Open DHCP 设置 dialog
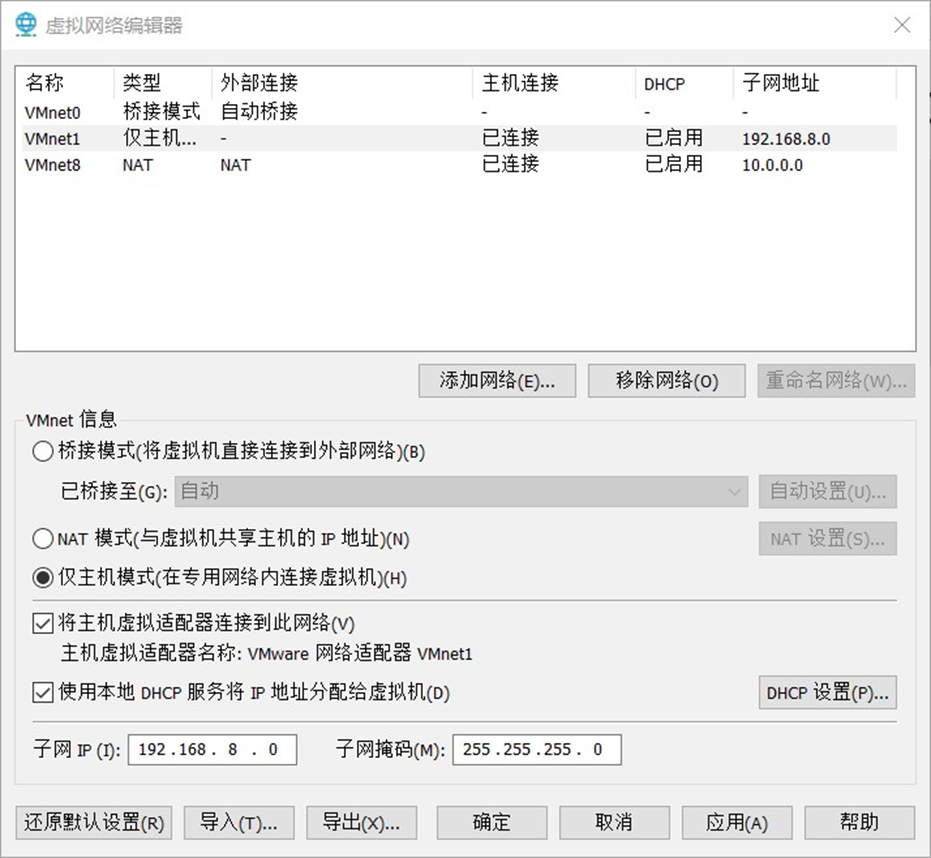This screenshot has width=931, height=858. click(827, 692)
